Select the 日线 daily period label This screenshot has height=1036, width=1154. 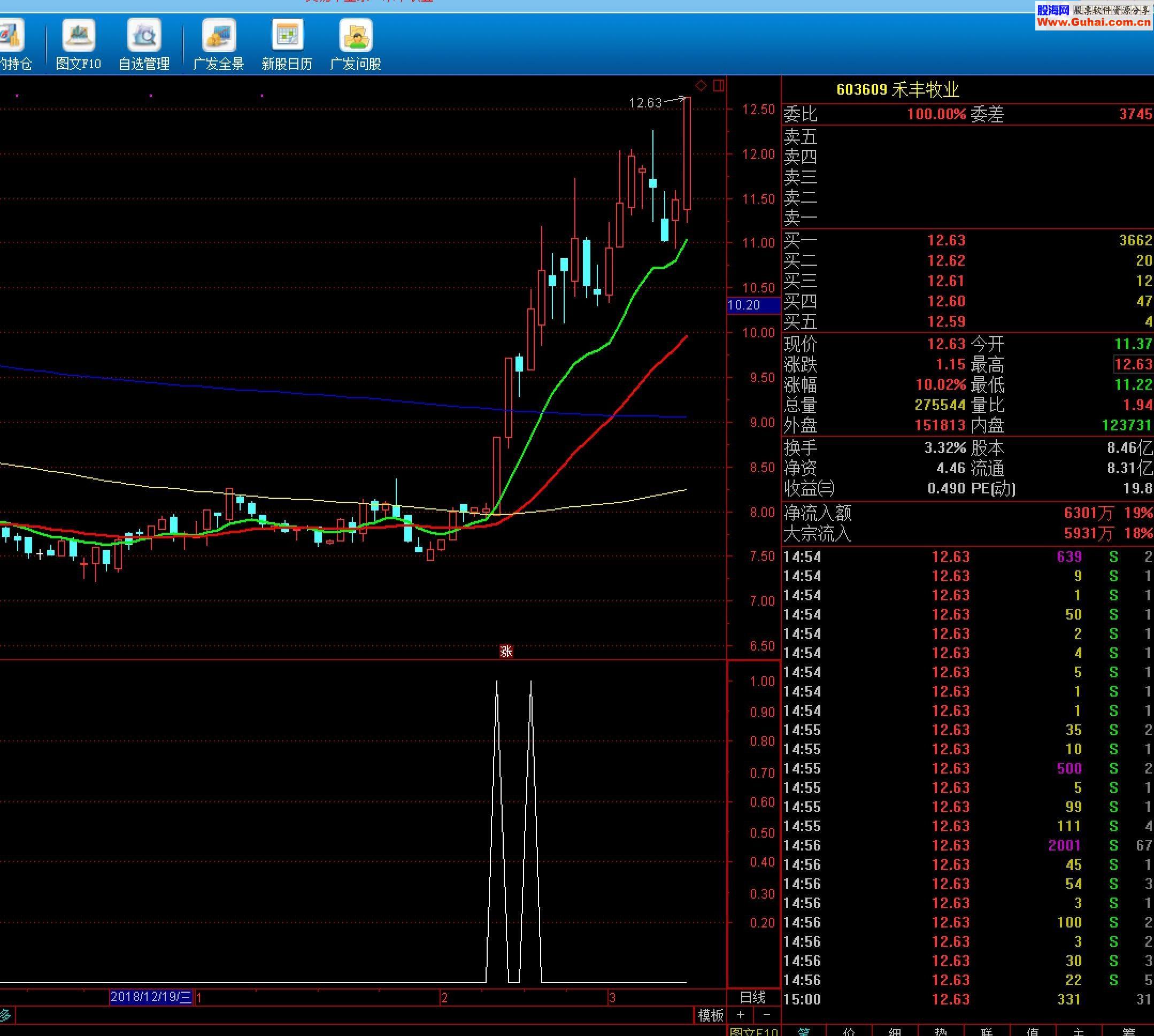(752, 998)
